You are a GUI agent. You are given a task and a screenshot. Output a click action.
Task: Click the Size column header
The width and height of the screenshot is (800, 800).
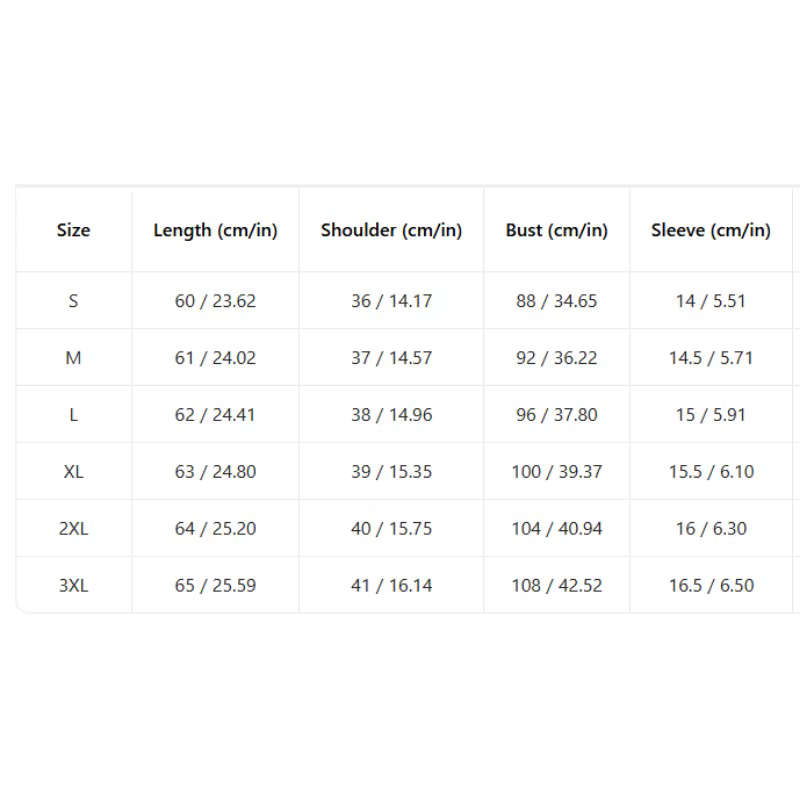click(x=73, y=230)
